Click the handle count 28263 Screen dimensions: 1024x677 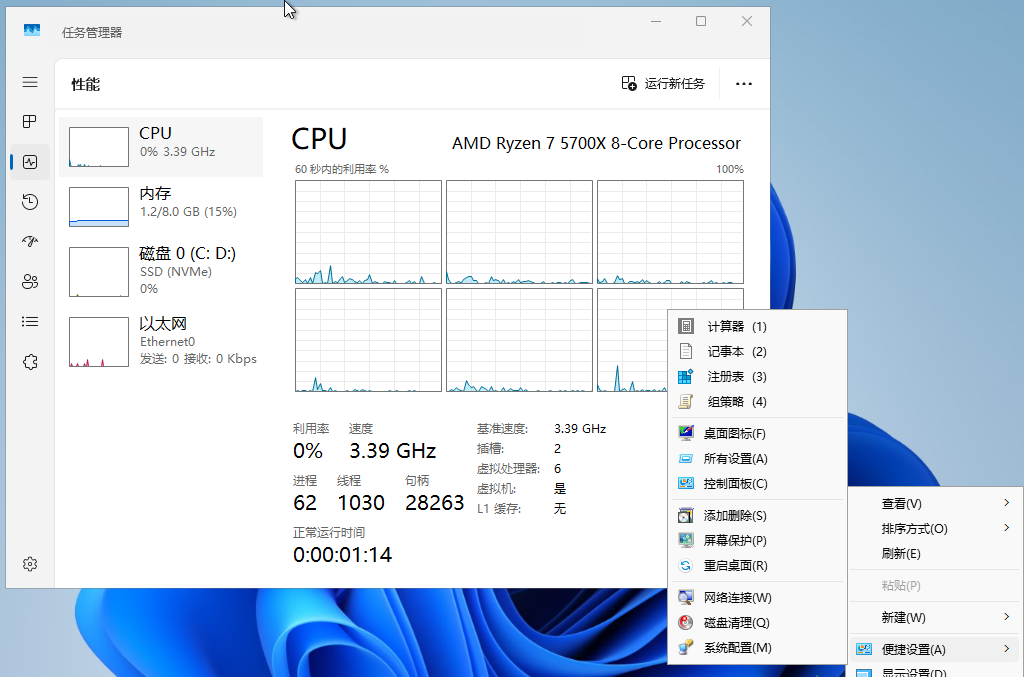434,503
